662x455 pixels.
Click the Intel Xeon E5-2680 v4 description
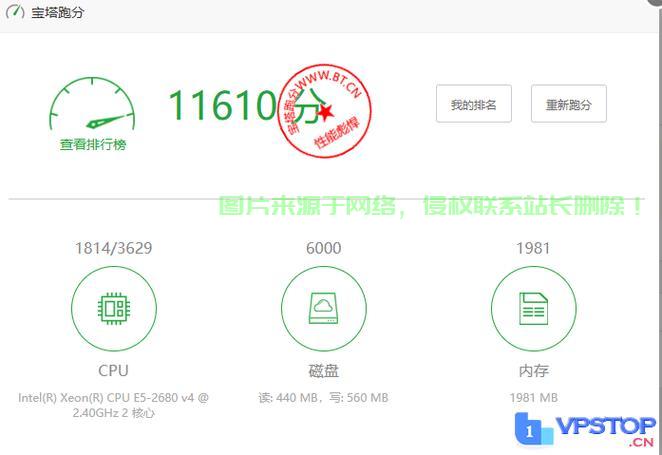coord(113,404)
